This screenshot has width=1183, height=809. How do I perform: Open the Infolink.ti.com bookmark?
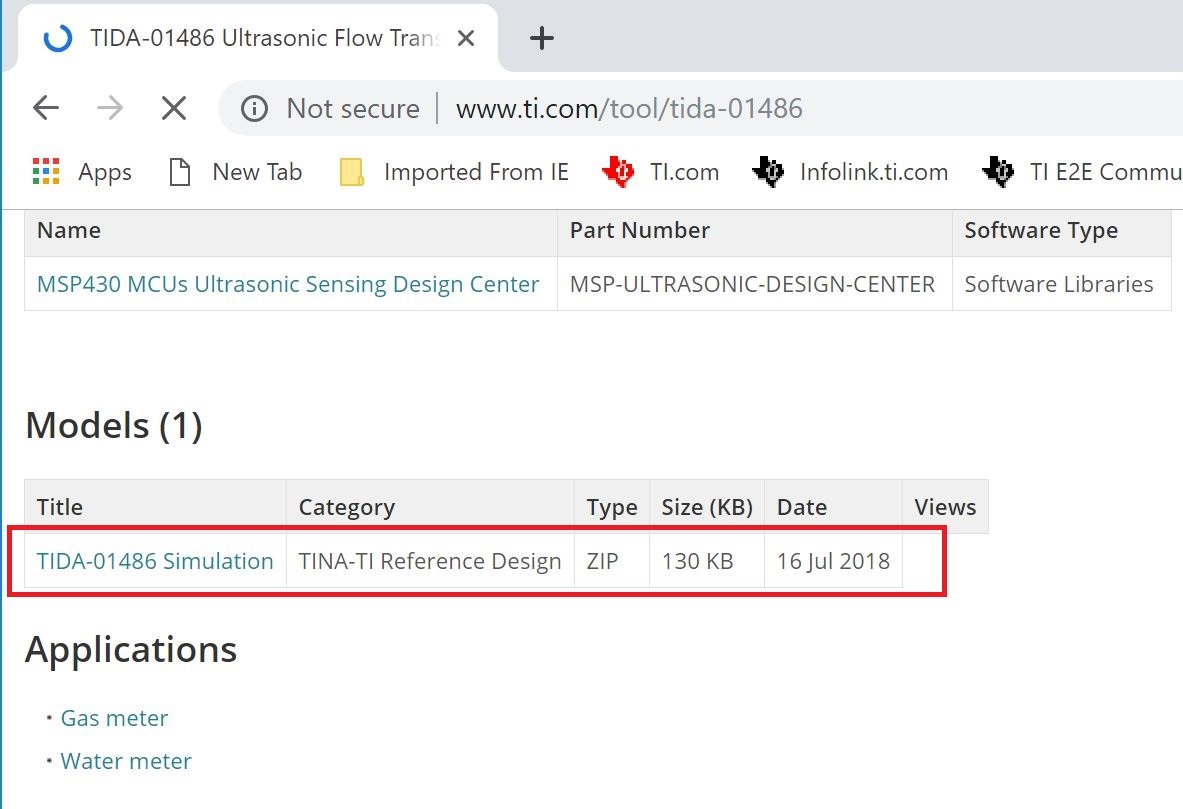point(851,172)
